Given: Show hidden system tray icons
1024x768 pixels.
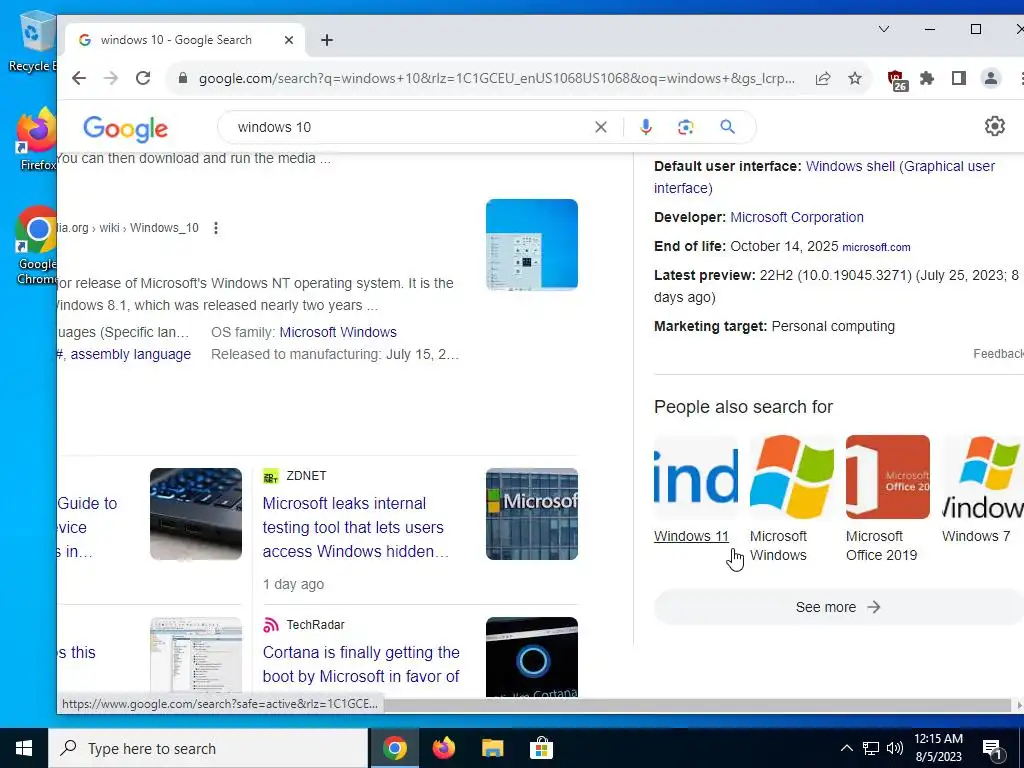Looking at the screenshot, I should pyautogui.click(x=846, y=748).
